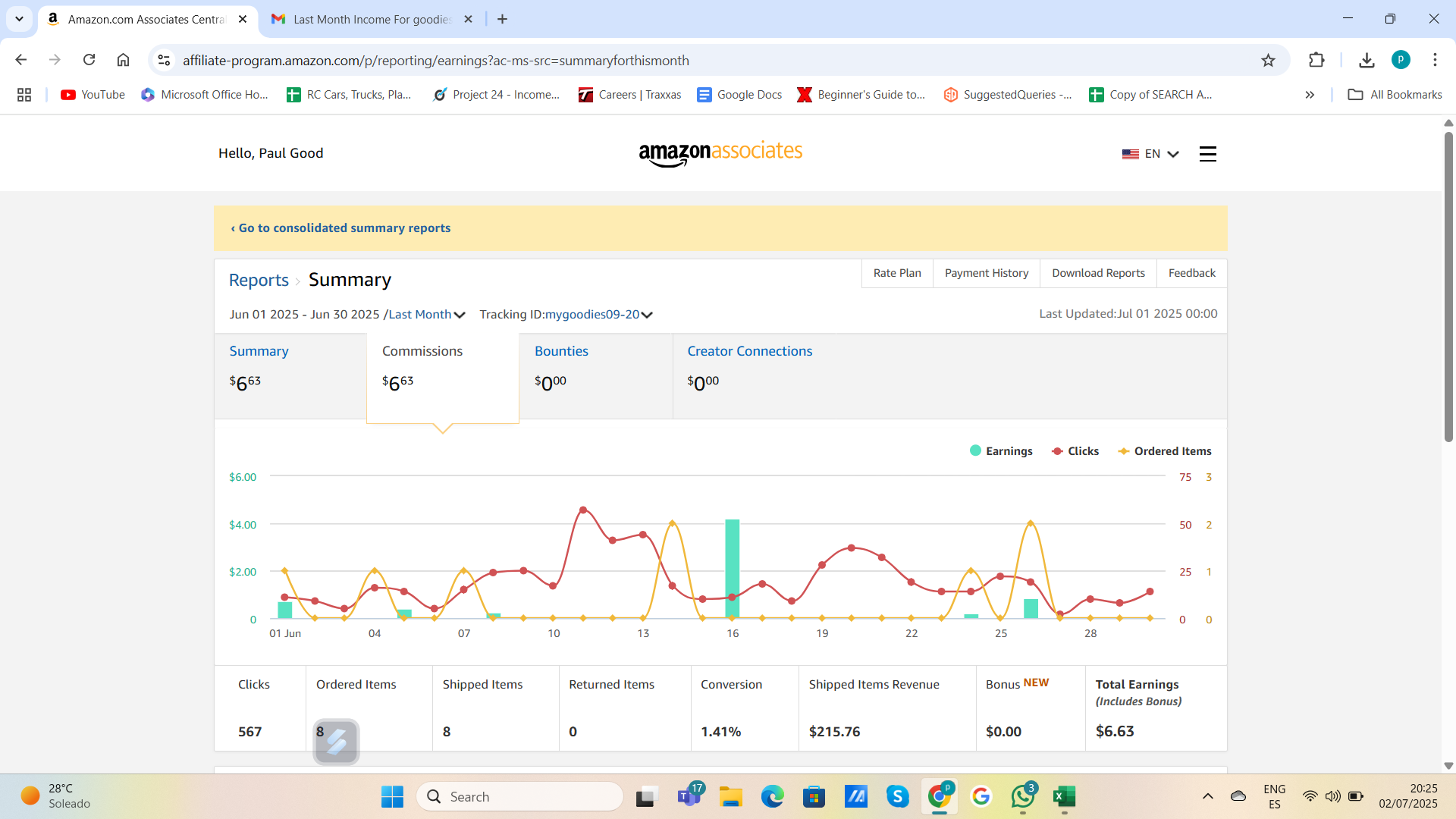This screenshot has height=819, width=1456.
Task: Click the ENG ES language indicator
Action: (1274, 796)
